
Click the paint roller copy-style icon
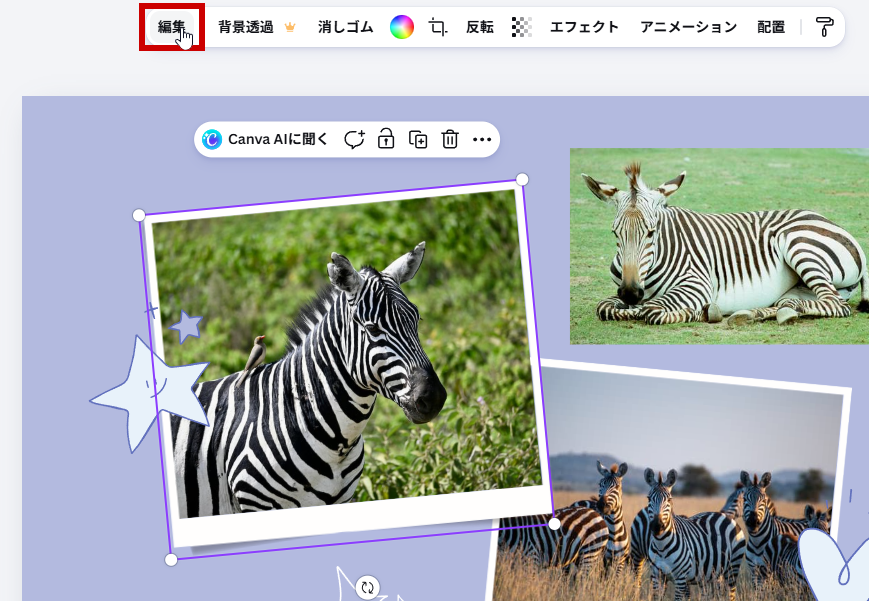[x=824, y=27]
